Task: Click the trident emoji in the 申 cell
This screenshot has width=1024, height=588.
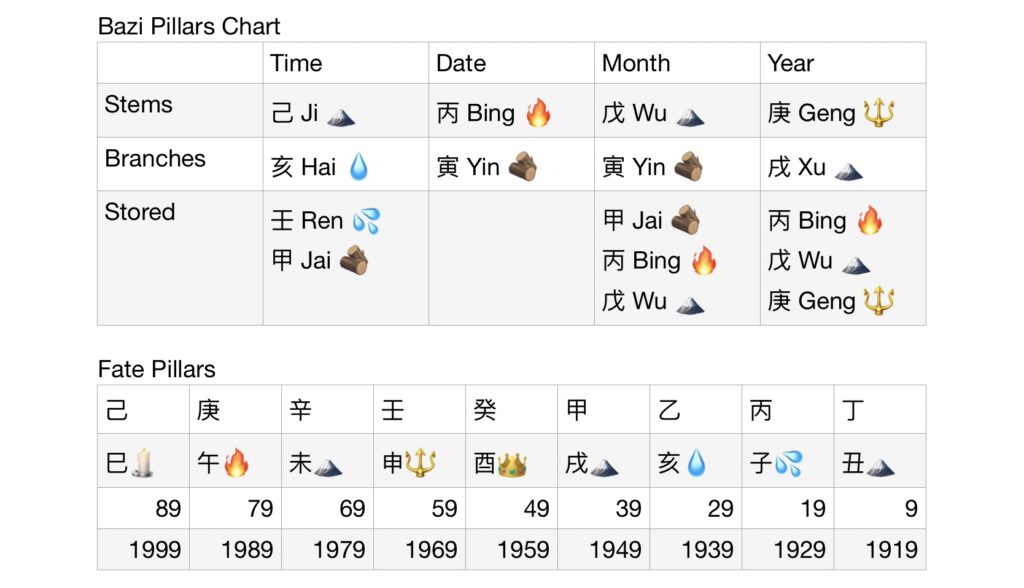Action: tap(421, 464)
